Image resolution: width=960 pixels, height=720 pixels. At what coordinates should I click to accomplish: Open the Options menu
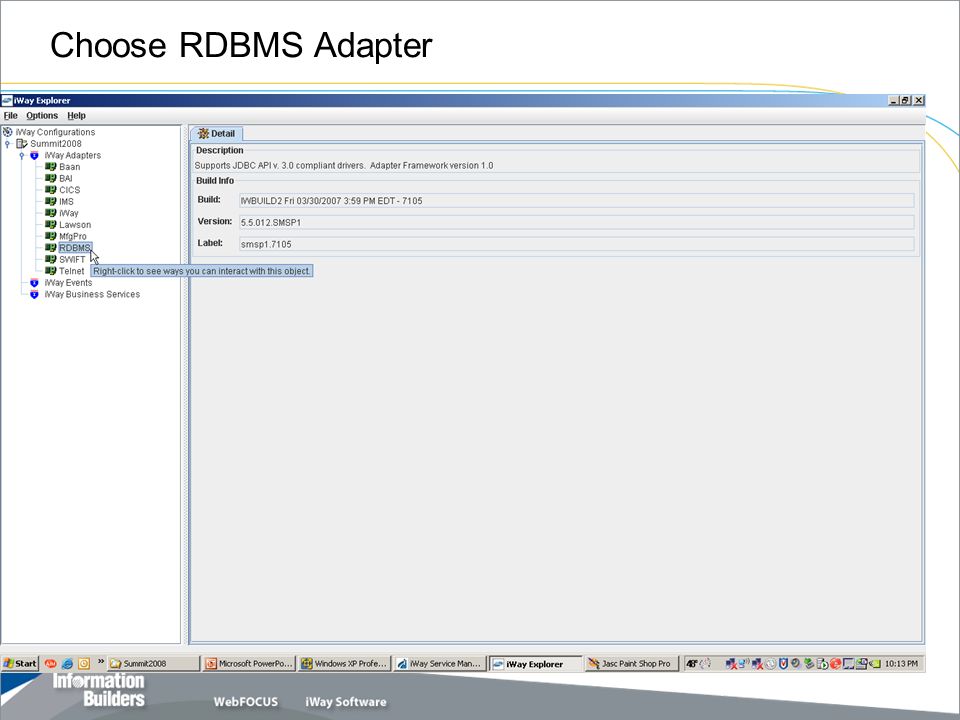tap(42, 116)
